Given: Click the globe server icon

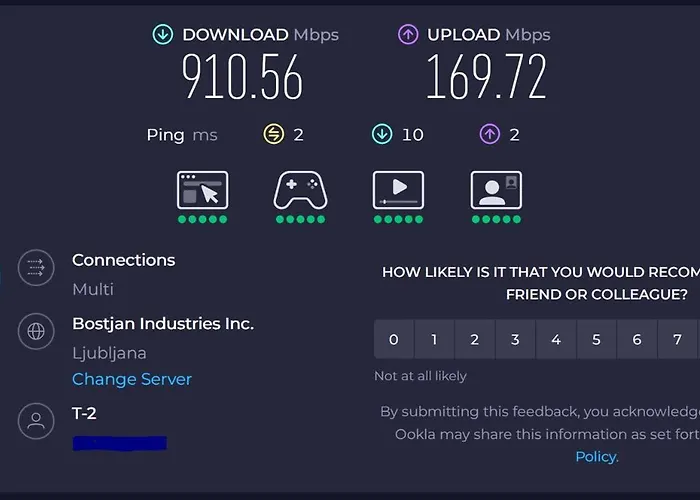Looking at the screenshot, I should 37,333.
